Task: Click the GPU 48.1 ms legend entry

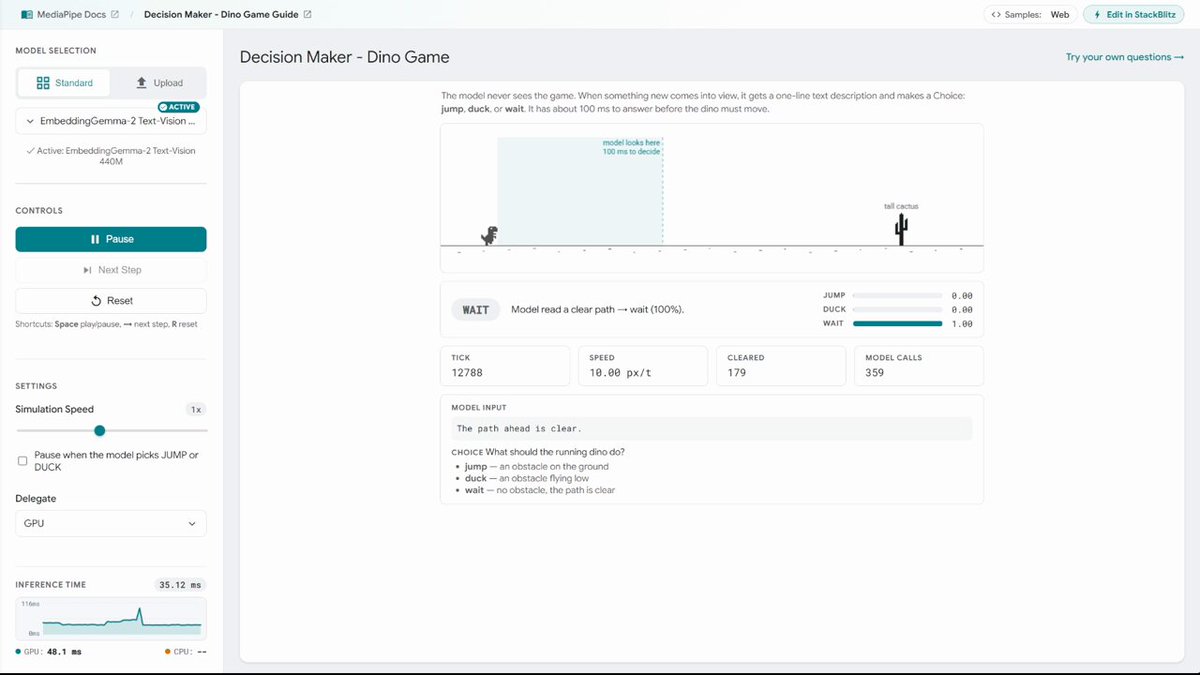Action: [x=48, y=652]
